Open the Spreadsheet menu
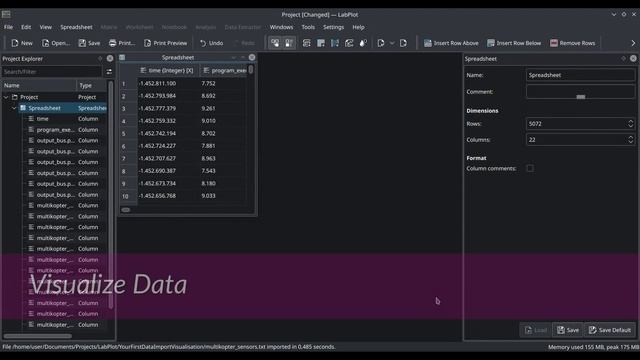Image resolution: width=640 pixels, height=360 pixels. [x=76, y=27]
